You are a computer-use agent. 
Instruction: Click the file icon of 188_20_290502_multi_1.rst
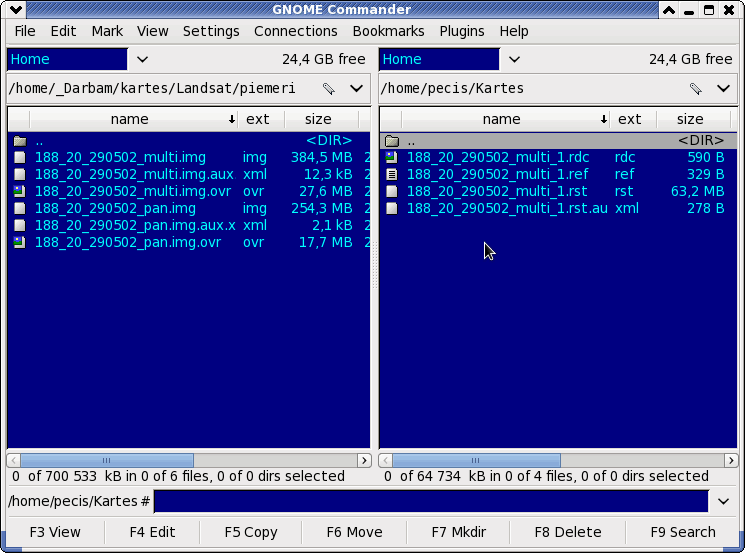point(392,191)
